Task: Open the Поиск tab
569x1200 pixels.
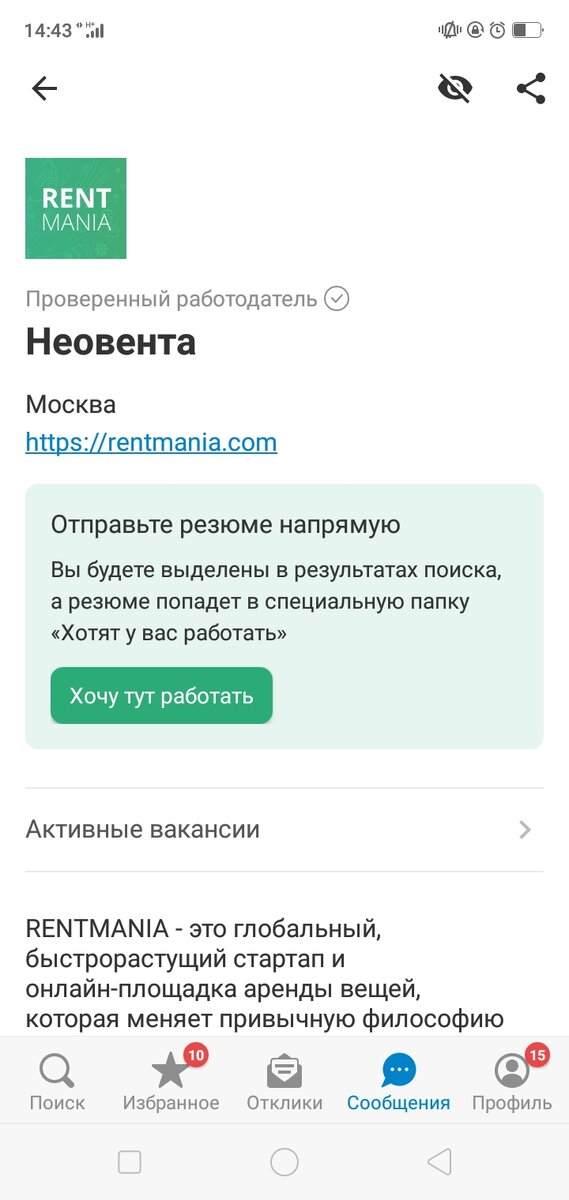Action: point(57,1084)
